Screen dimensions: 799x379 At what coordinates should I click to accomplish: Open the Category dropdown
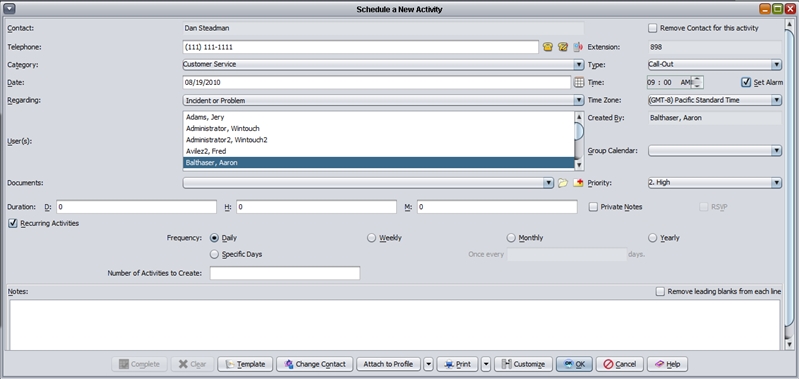click(578, 65)
